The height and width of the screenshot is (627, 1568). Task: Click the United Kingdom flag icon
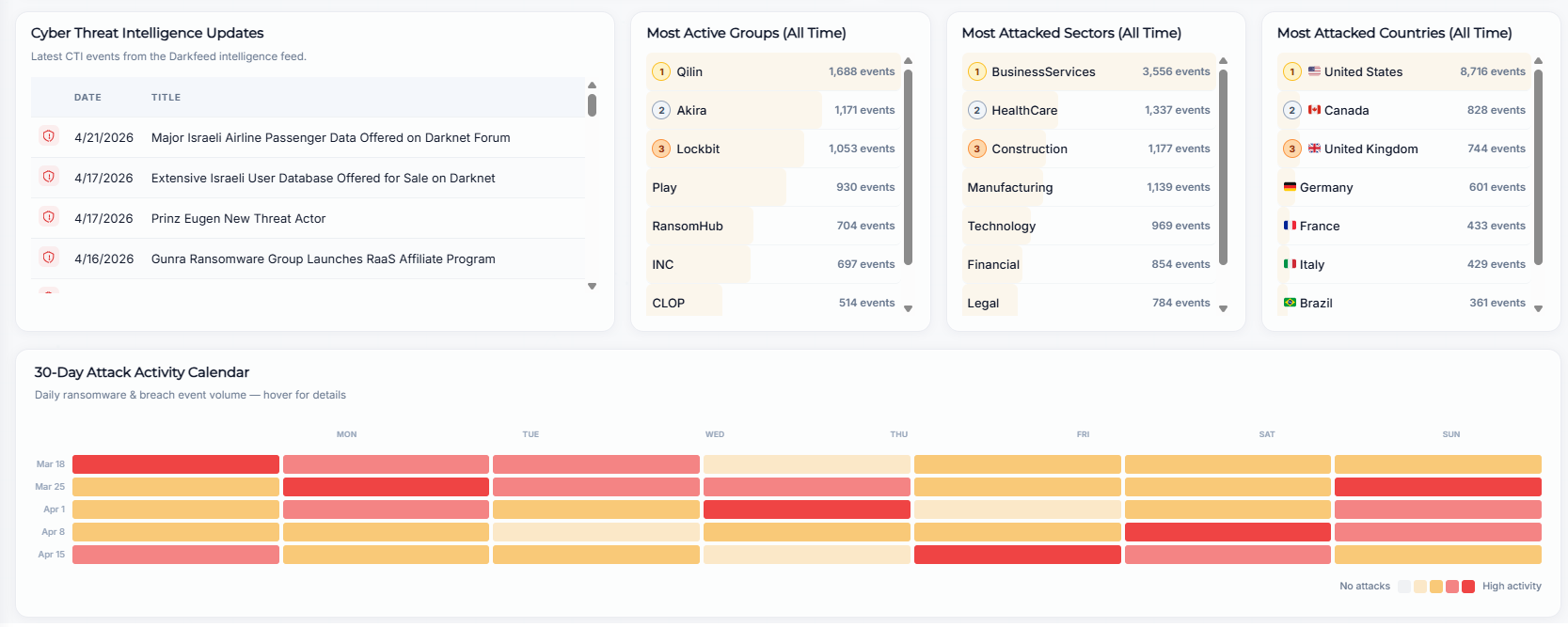(x=1314, y=148)
